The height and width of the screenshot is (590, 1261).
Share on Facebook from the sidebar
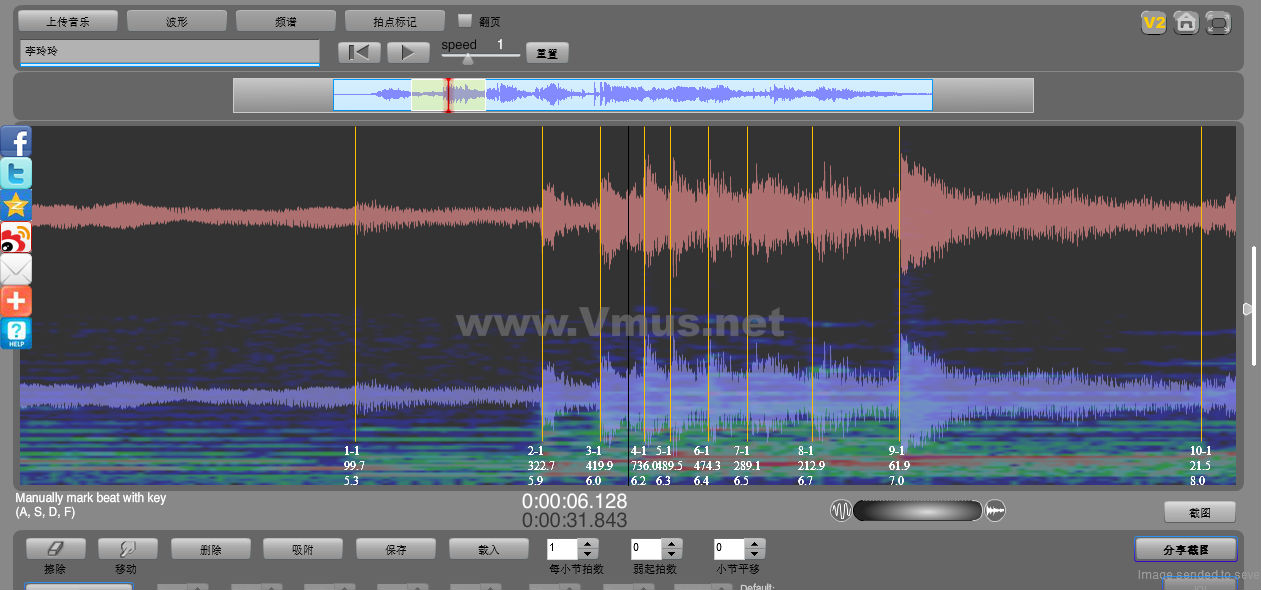tap(16, 142)
